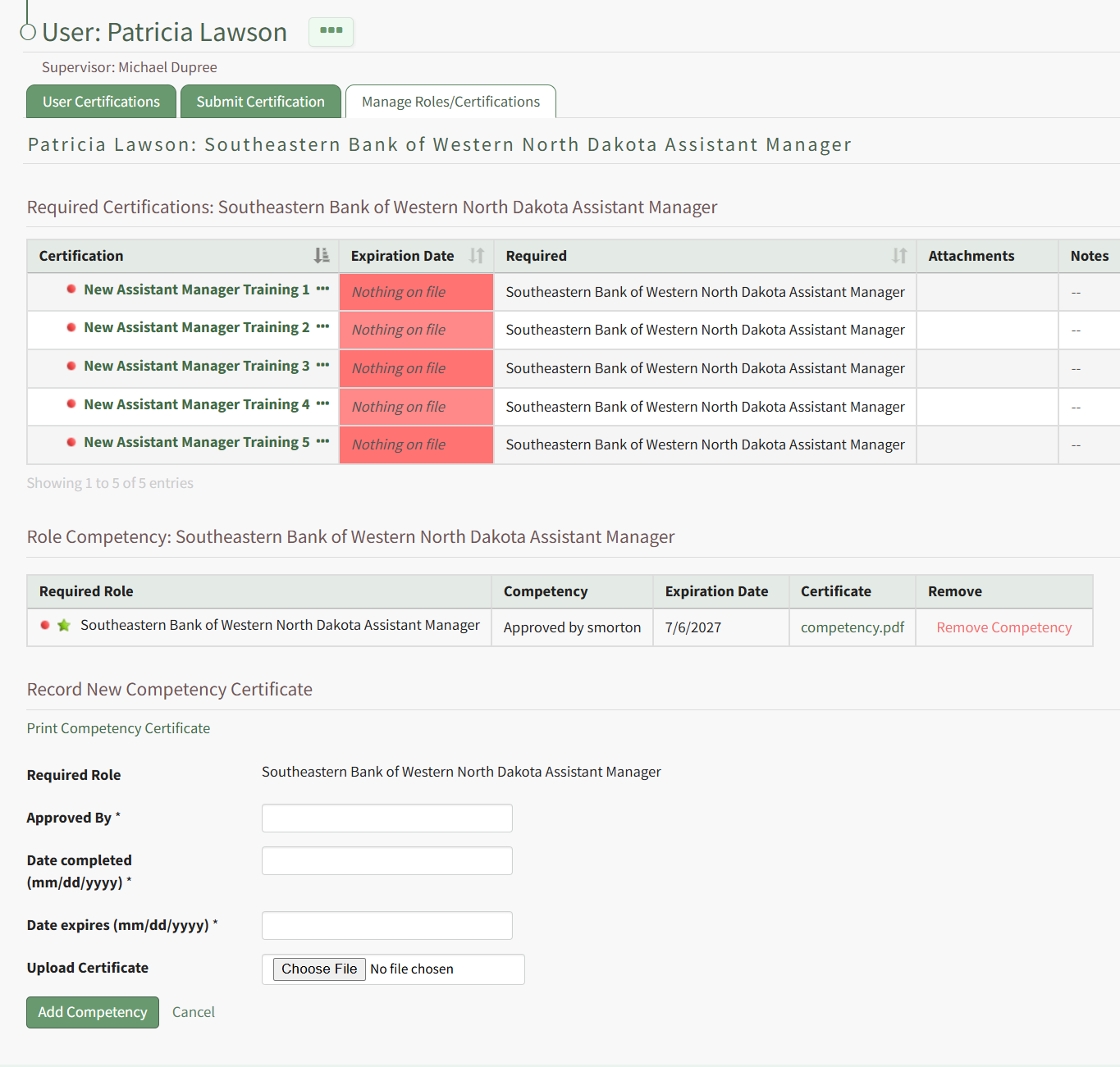The image size is (1120, 1067).
Task: Open options dots for New Assistant Manager Training 1
Action: point(322,289)
